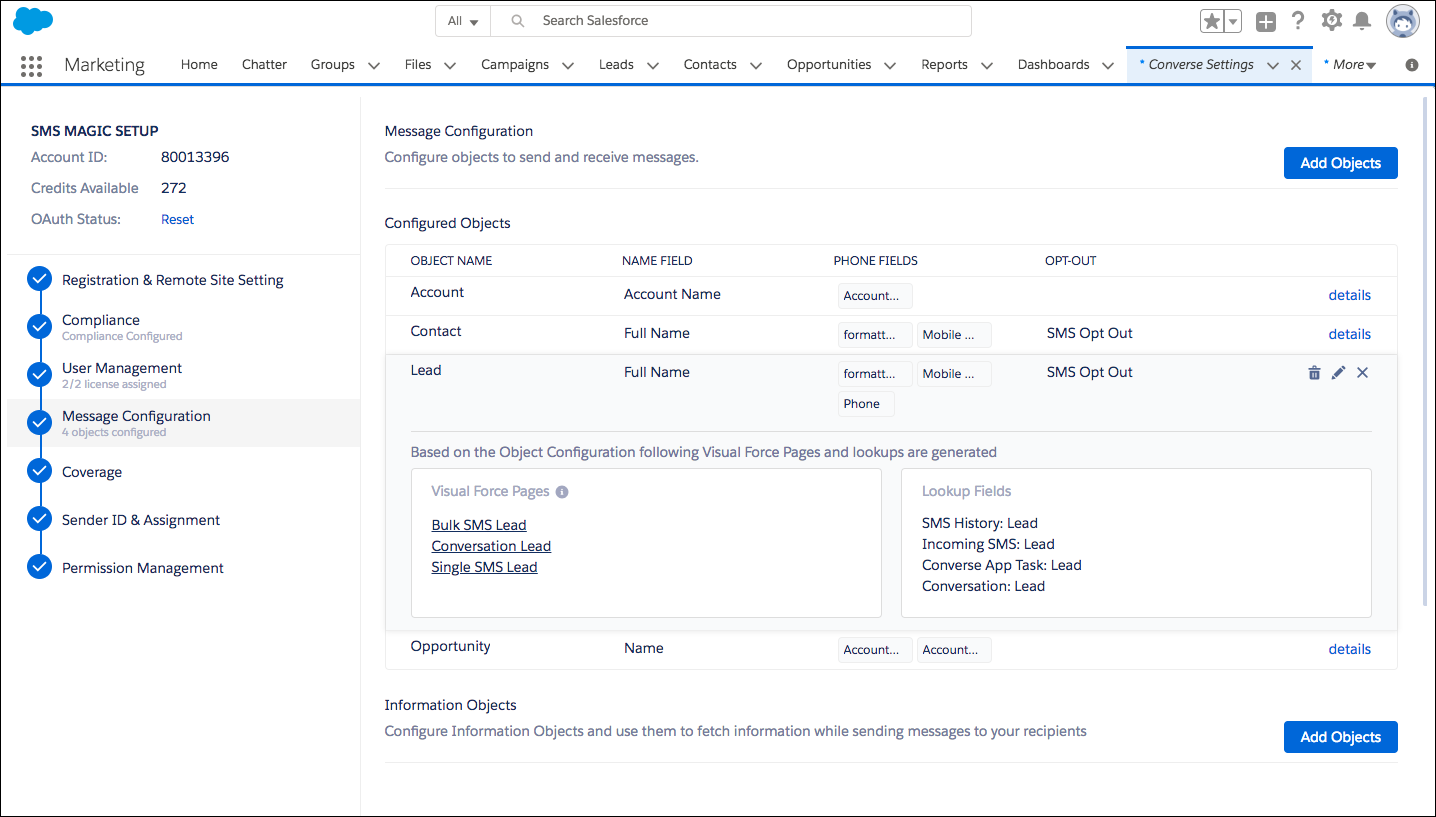Expand the Leads tab dropdown chevron
This screenshot has width=1436, height=817.
pyautogui.click(x=653, y=66)
